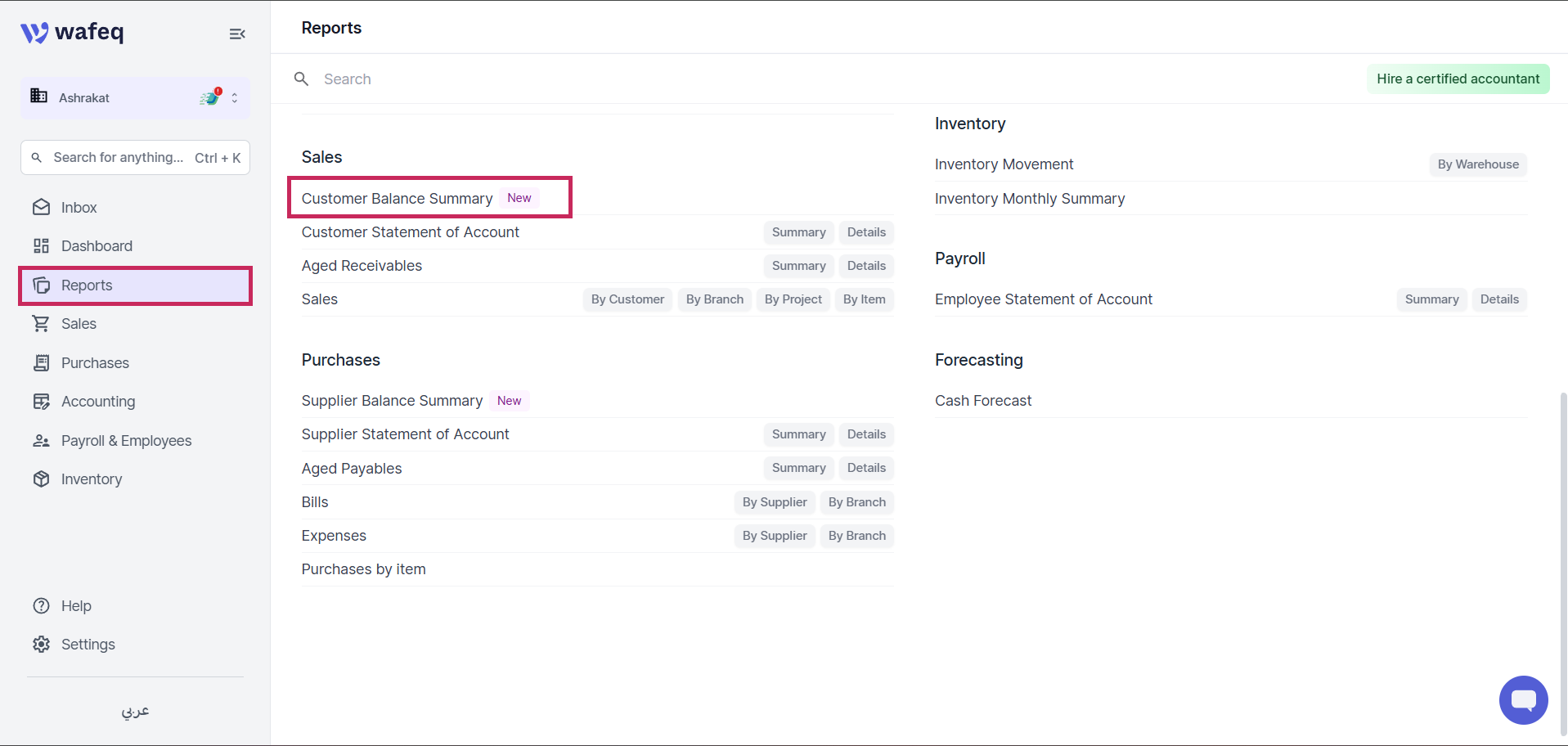The image size is (1568, 746).
Task: Open the Inbox envelope icon
Action: 42,208
